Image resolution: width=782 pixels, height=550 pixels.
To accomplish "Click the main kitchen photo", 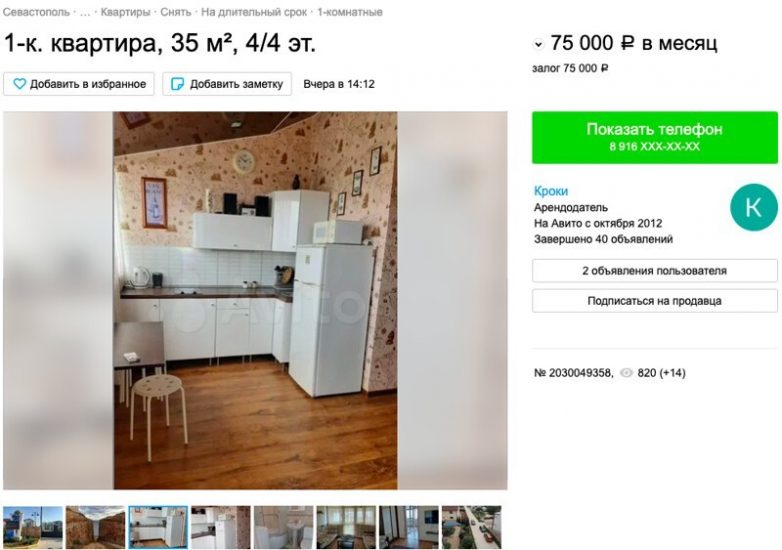I will point(255,300).
